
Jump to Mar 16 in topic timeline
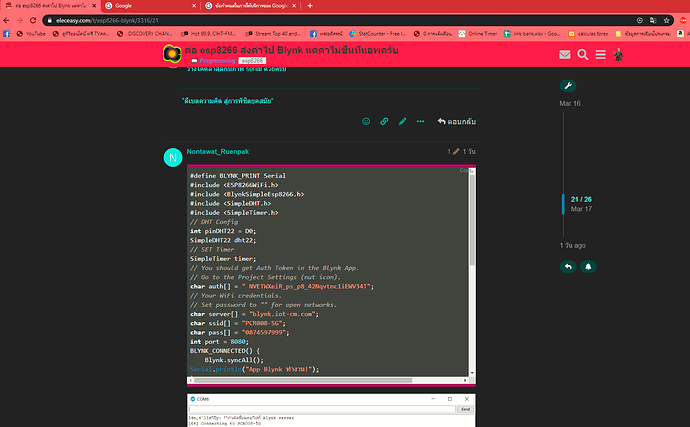[570, 103]
